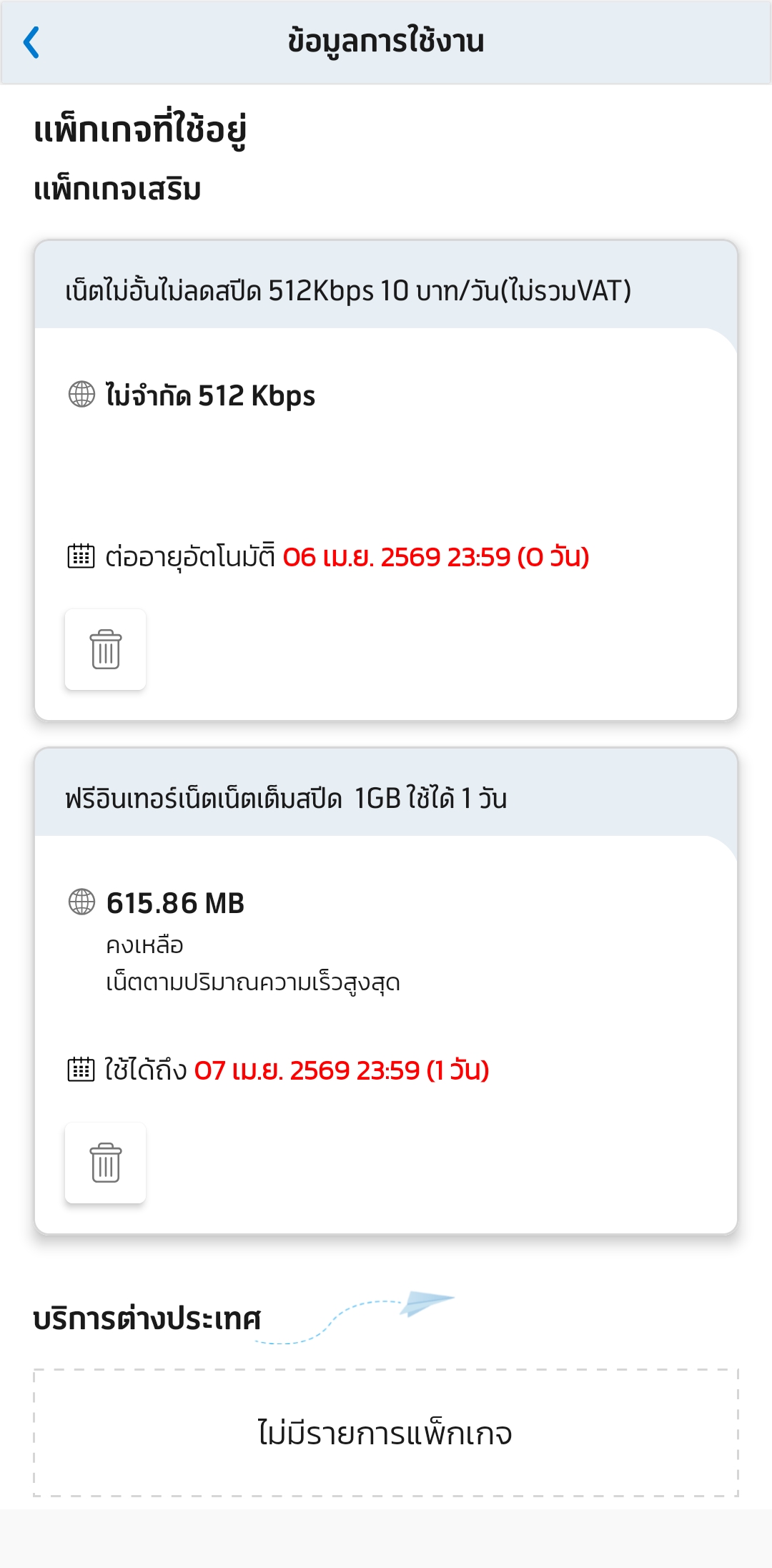
Task: Tap the แพ็กเกจเสริม section label
Action: [x=117, y=189]
